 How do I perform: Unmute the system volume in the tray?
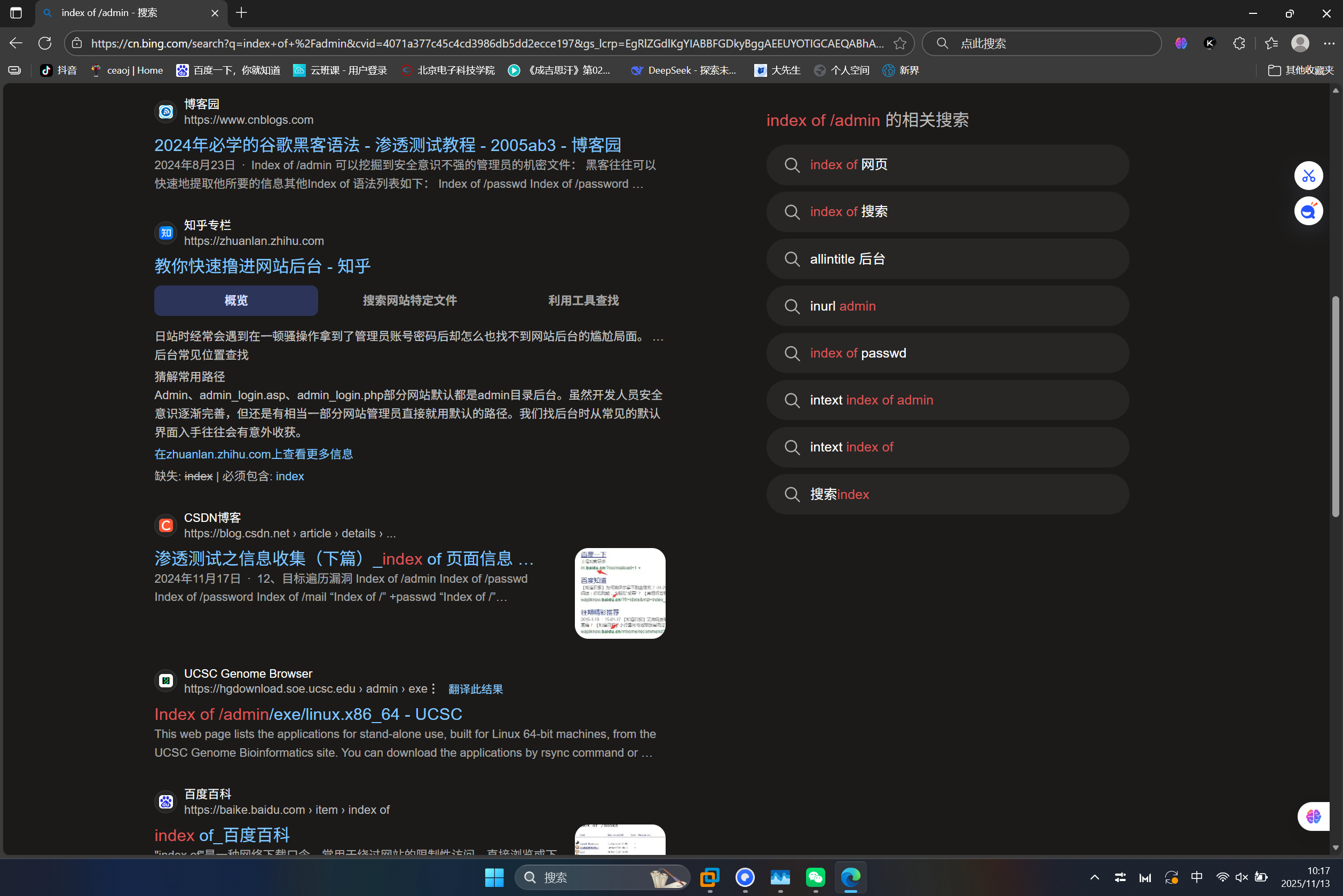1241,877
